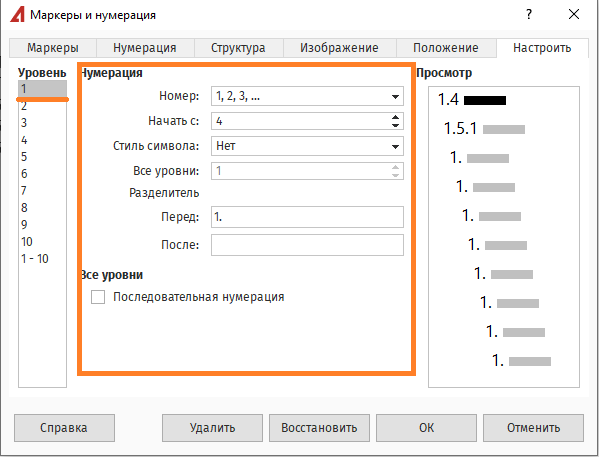Screen dimensions: 600x457
Task: Click the 'После' separator input field
Action: [x=306, y=245]
